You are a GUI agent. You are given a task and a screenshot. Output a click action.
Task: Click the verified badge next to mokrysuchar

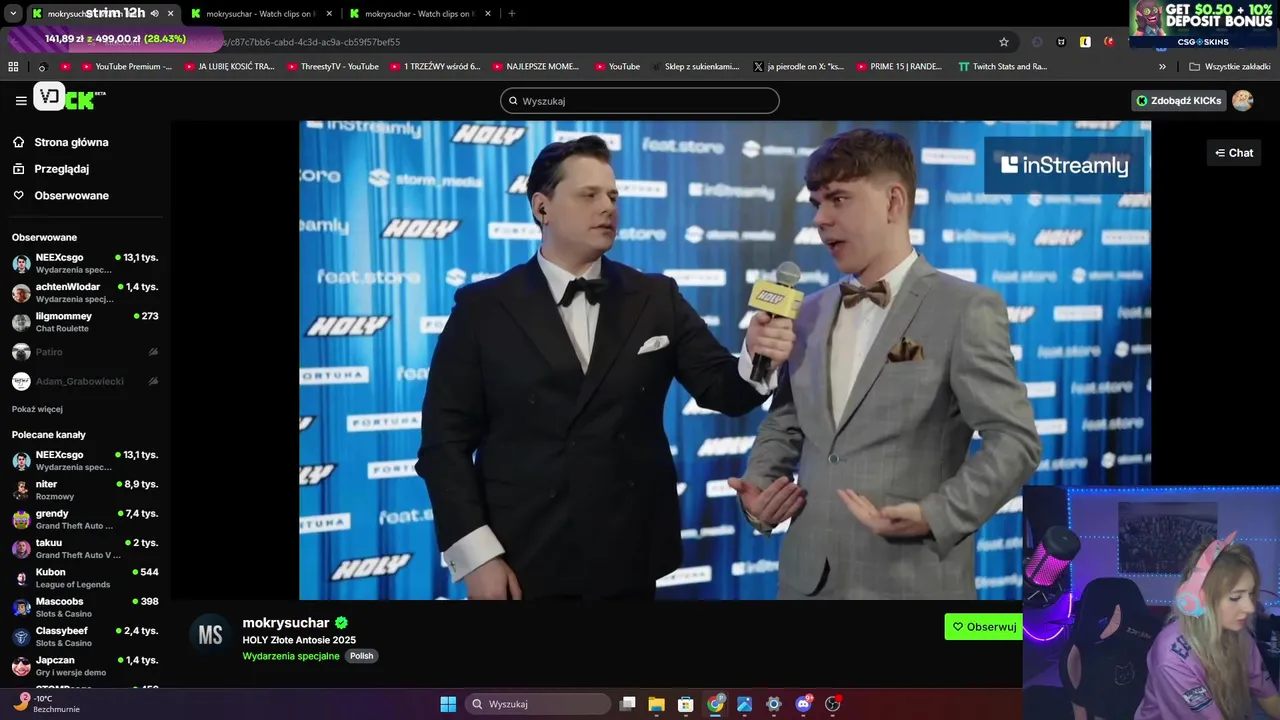coord(341,623)
